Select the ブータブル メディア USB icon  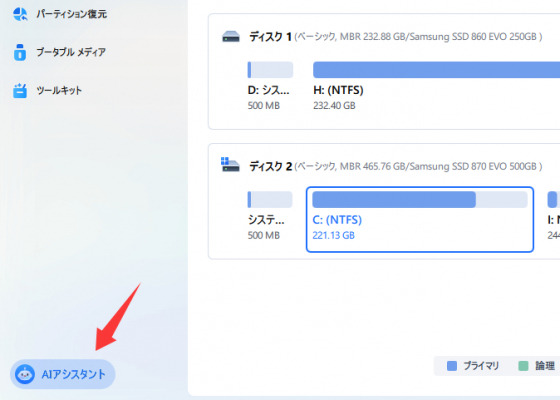pyautogui.click(x=20, y=52)
